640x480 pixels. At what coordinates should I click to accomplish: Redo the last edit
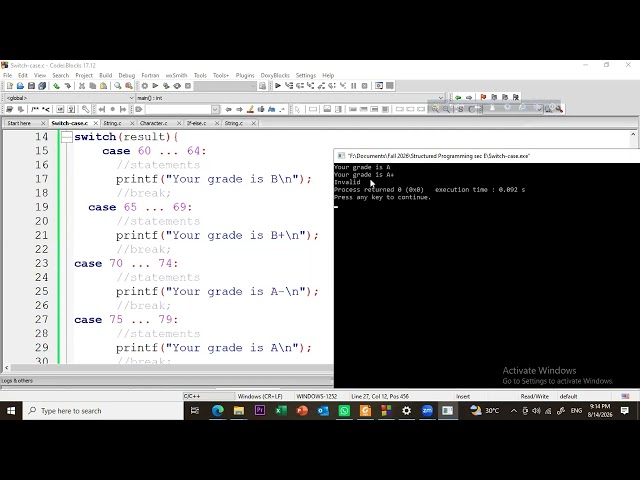pyautogui.click(x=67, y=86)
